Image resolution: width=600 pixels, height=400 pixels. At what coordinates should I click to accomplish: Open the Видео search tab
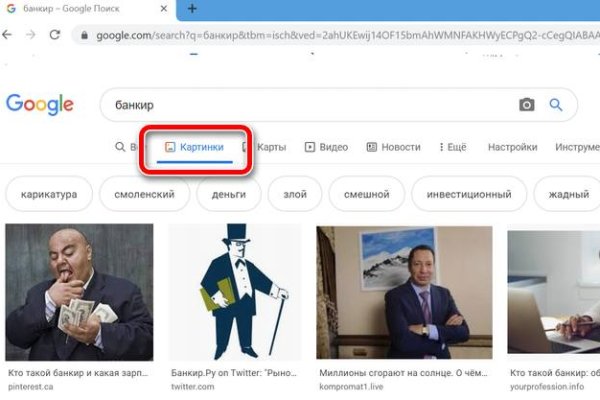[x=326, y=147]
